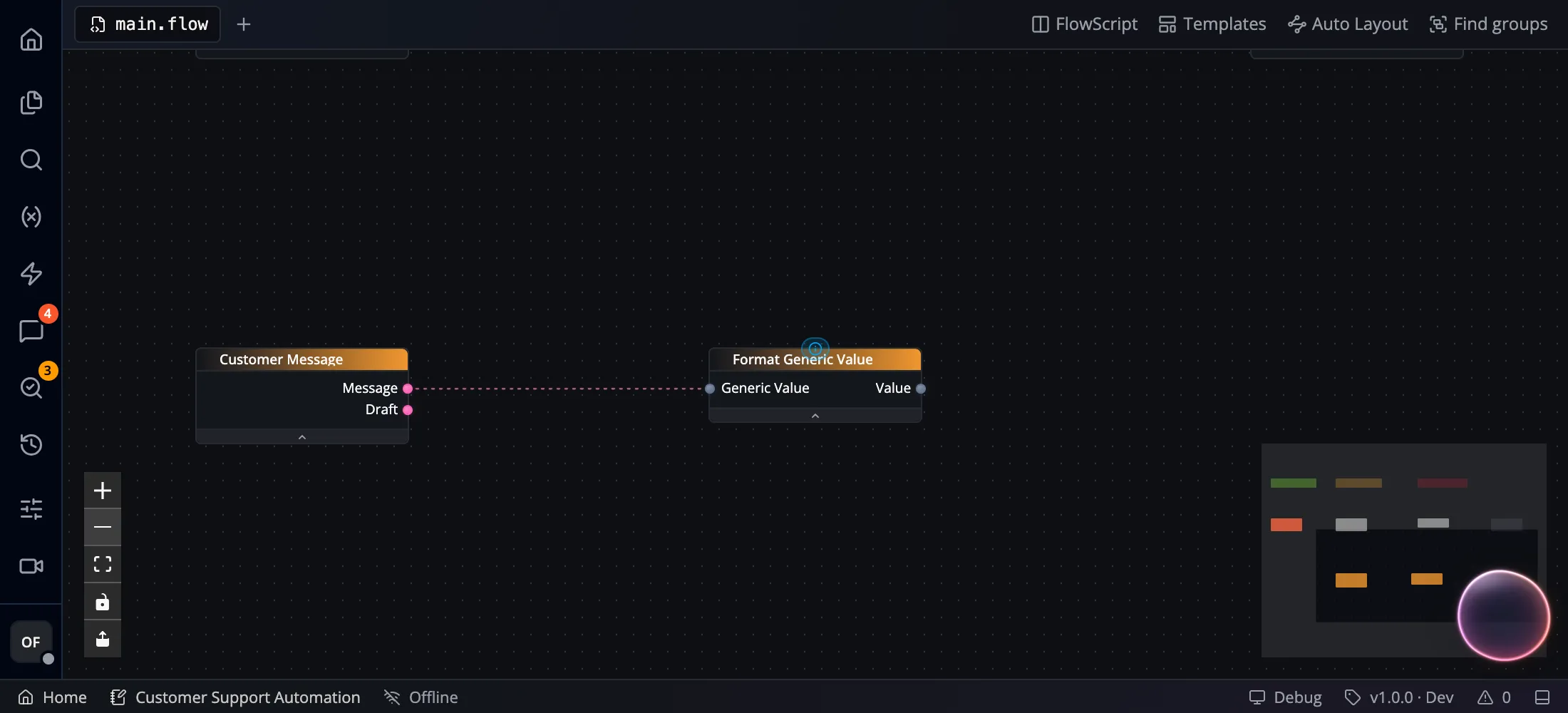The image size is (1568, 713).
Task: Open the OF user avatar
Action: (31, 642)
